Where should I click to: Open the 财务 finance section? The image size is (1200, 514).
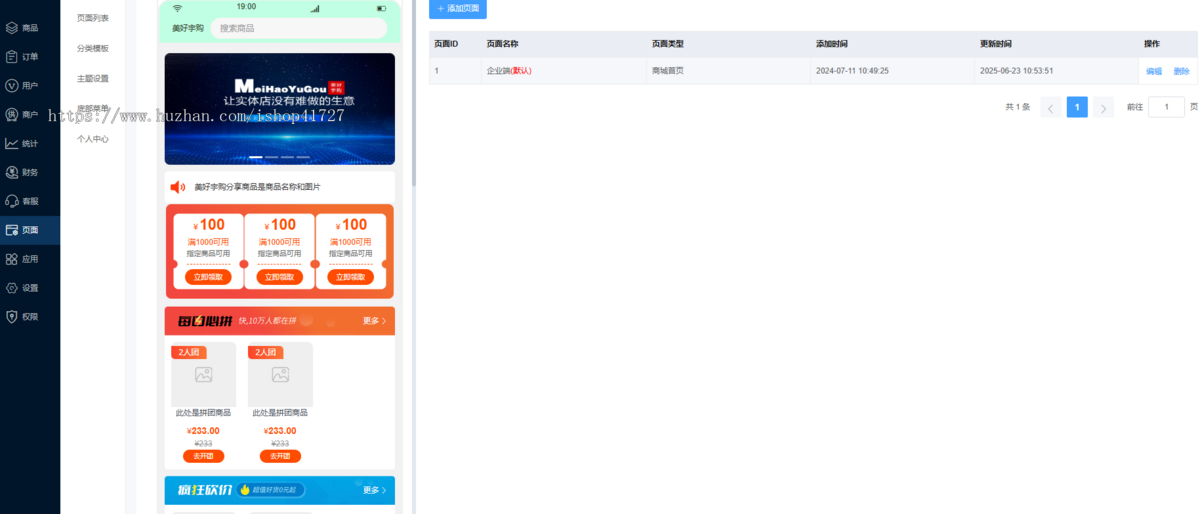[30, 172]
